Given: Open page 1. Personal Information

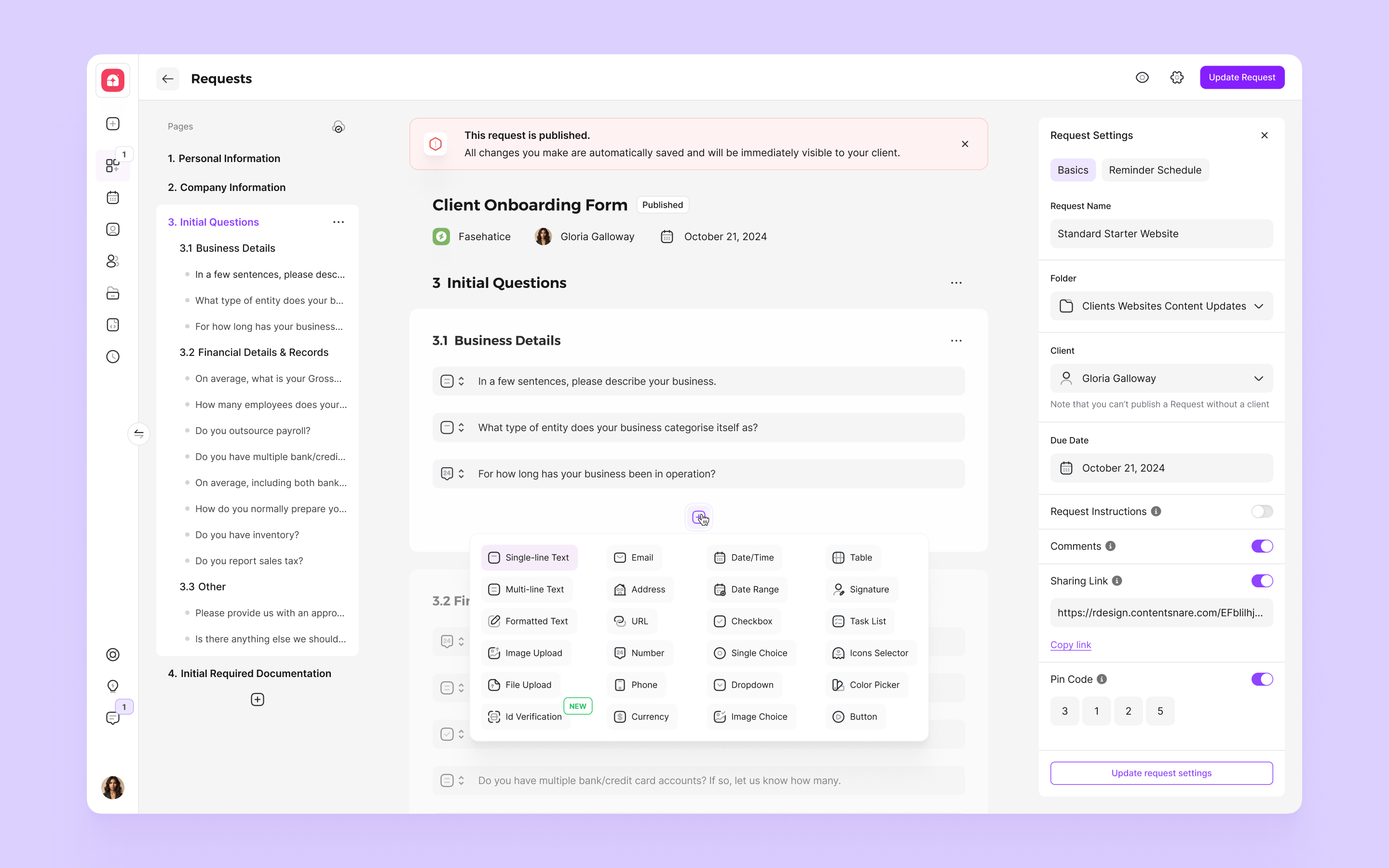Looking at the screenshot, I should (x=224, y=159).
